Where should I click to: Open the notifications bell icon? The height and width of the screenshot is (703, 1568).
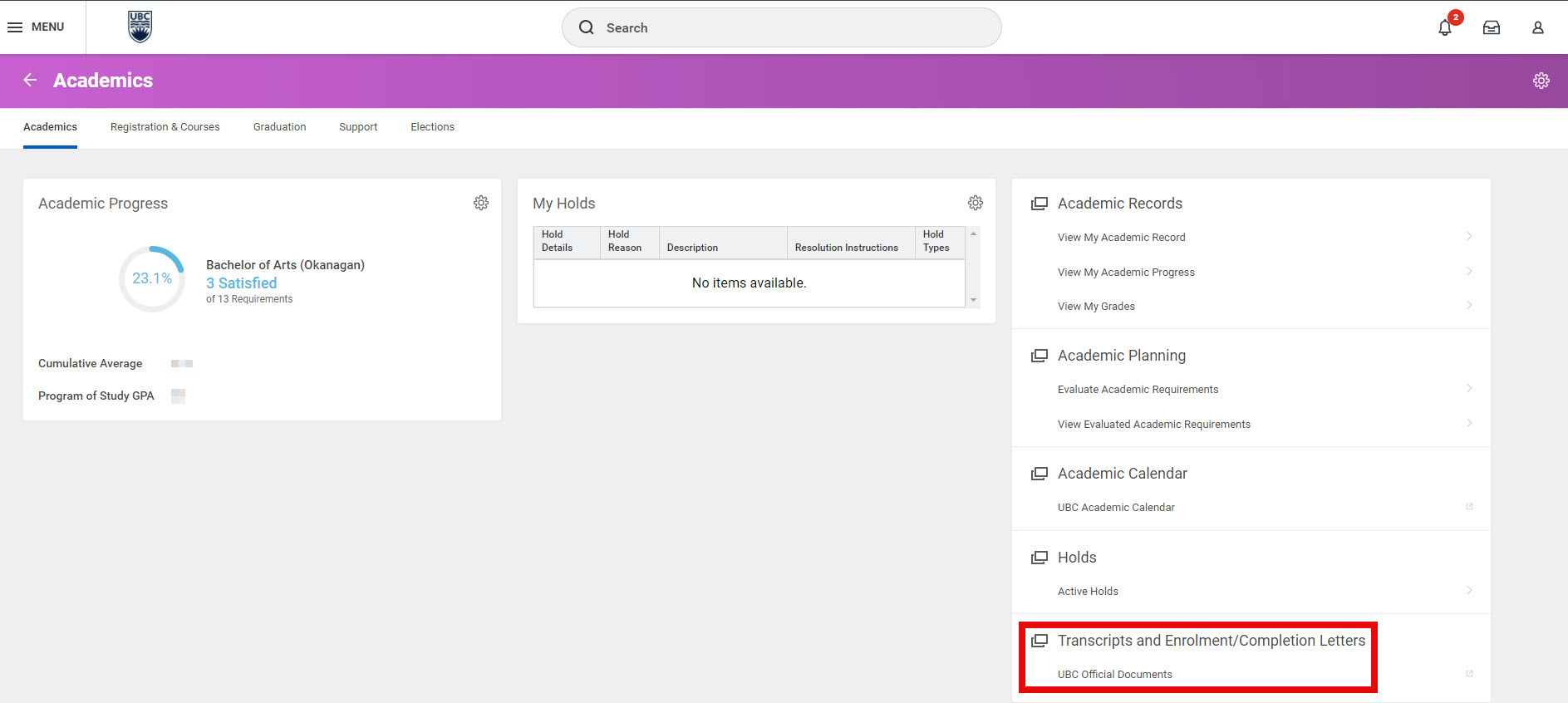1445,27
